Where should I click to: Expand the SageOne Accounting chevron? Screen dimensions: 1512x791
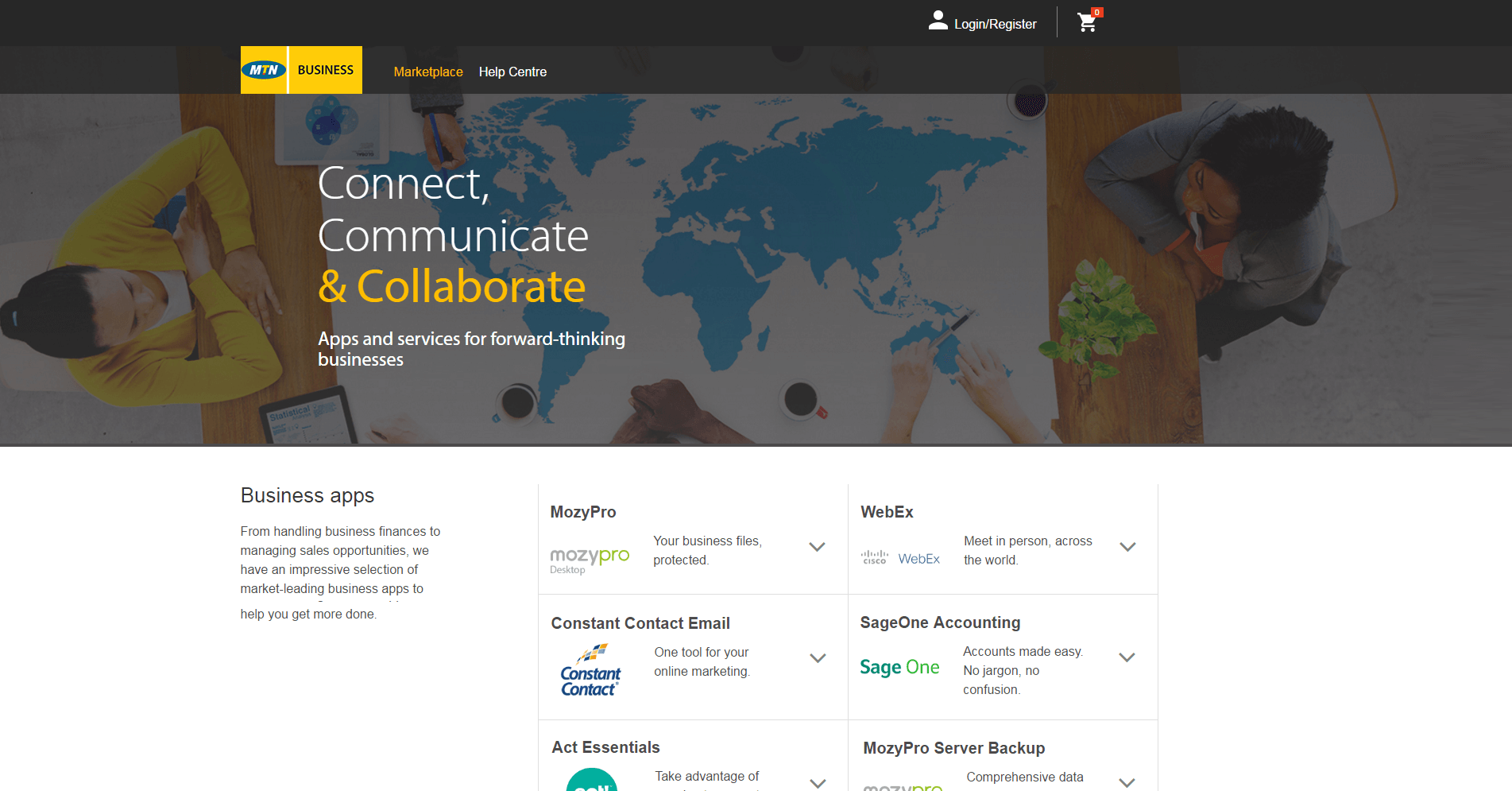[x=1127, y=657]
